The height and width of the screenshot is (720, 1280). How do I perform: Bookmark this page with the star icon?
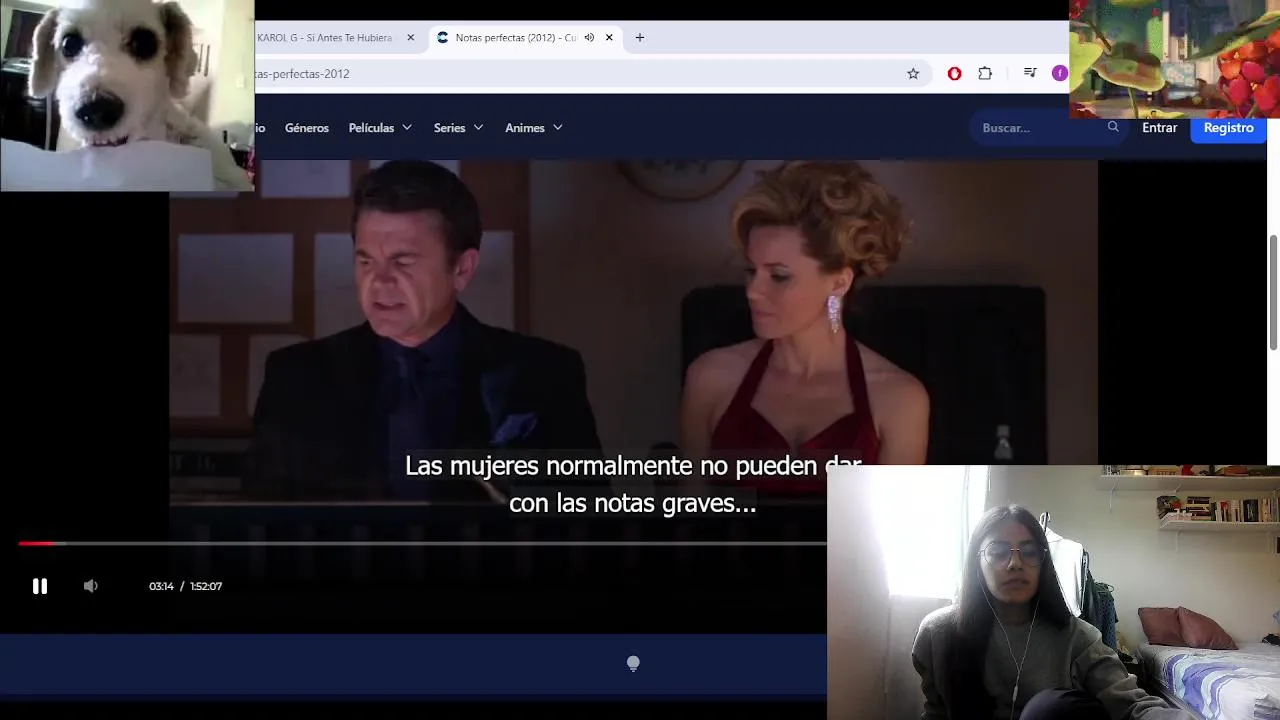coord(913,74)
